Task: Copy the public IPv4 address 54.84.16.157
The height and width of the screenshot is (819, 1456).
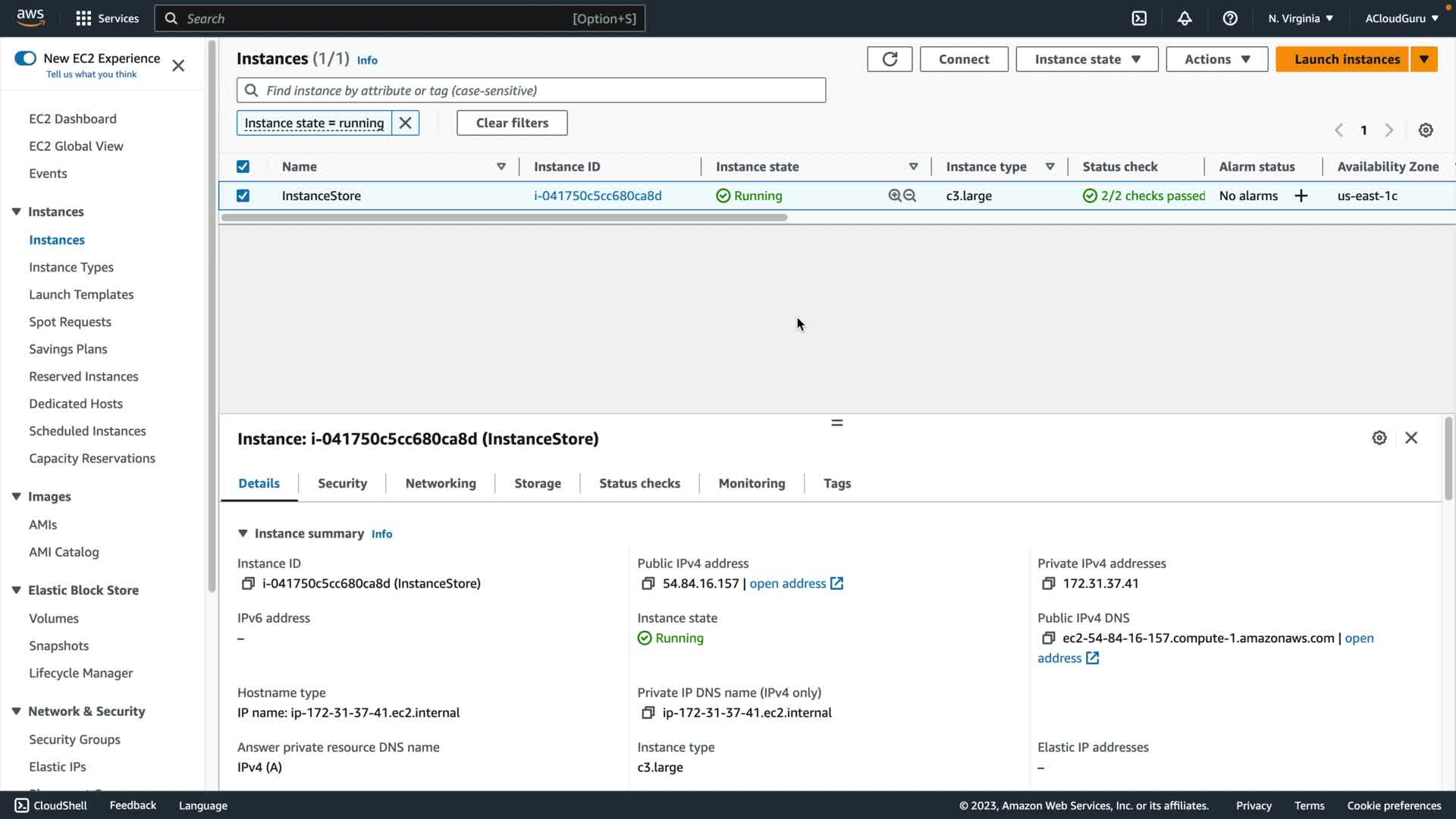Action: click(648, 583)
